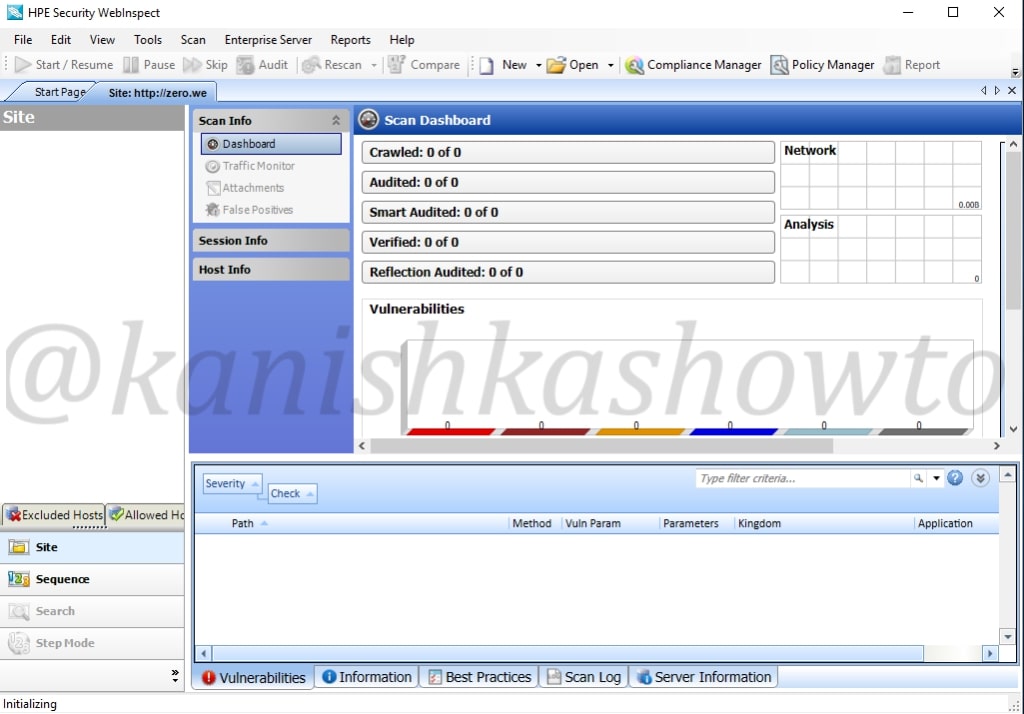Open the Edit menu
This screenshot has width=1024, height=714.
tap(61, 40)
